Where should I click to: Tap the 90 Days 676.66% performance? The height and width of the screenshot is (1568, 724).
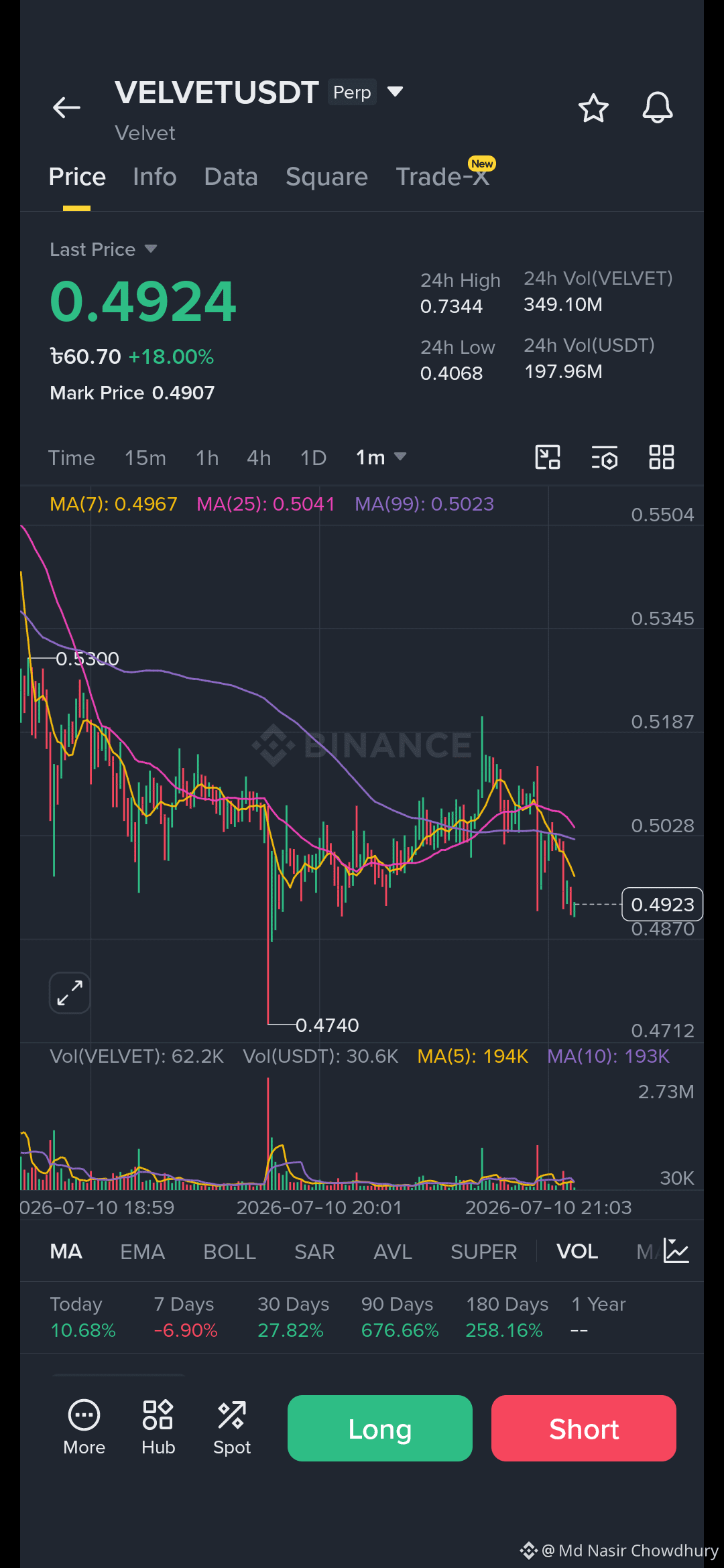click(x=400, y=1317)
